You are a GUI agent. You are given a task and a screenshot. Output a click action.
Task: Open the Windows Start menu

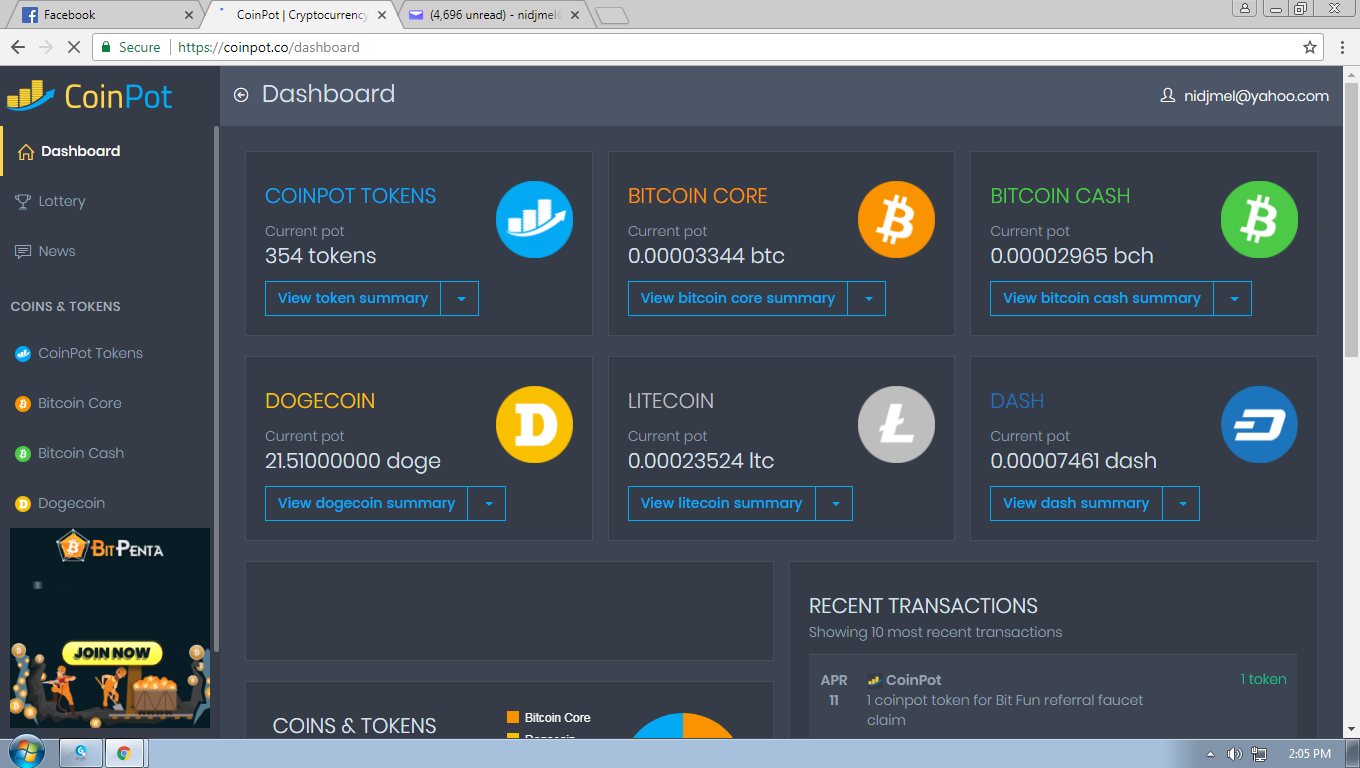click(26, 752)
